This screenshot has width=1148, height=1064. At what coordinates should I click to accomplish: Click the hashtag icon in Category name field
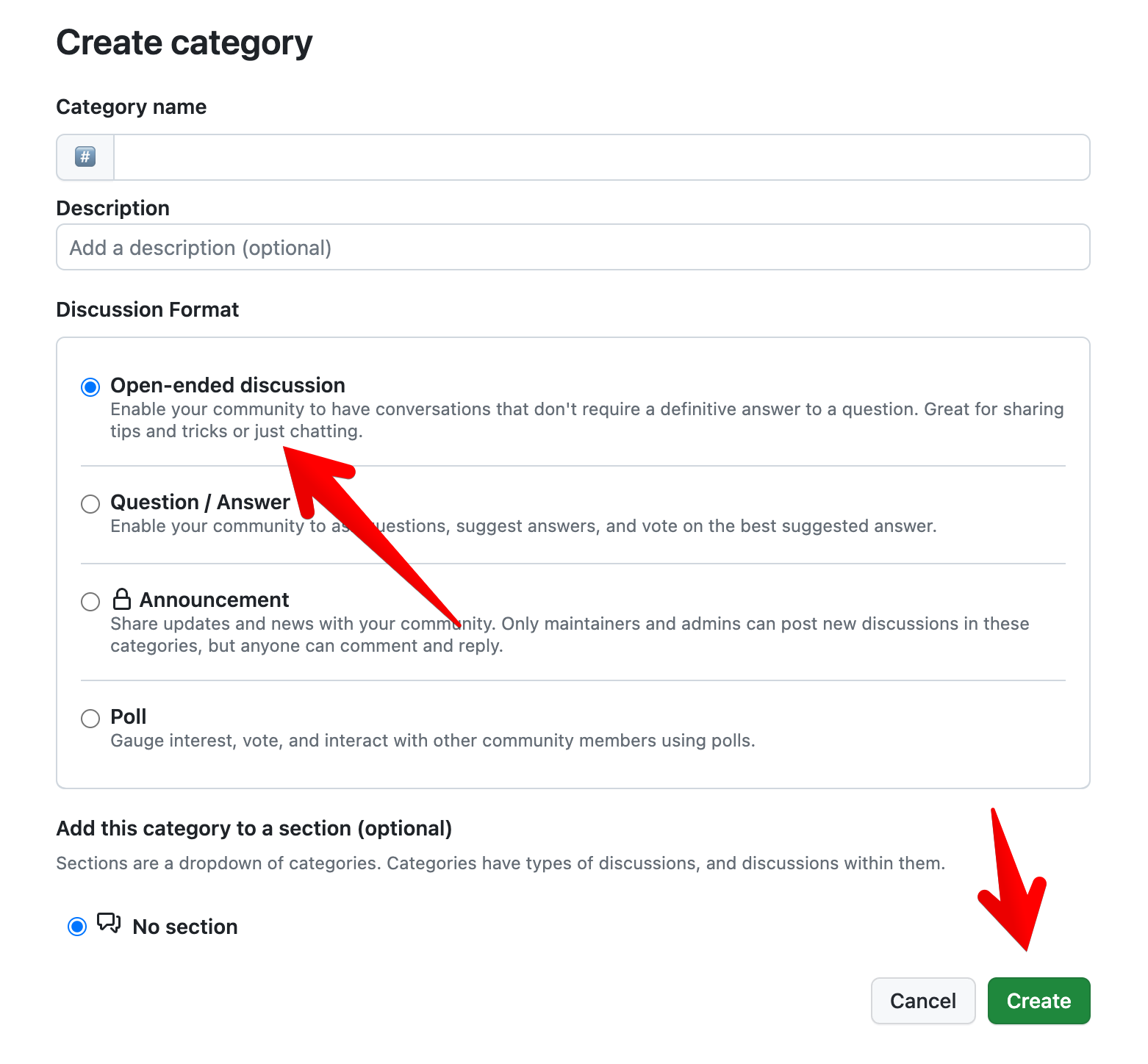(85, 157)
